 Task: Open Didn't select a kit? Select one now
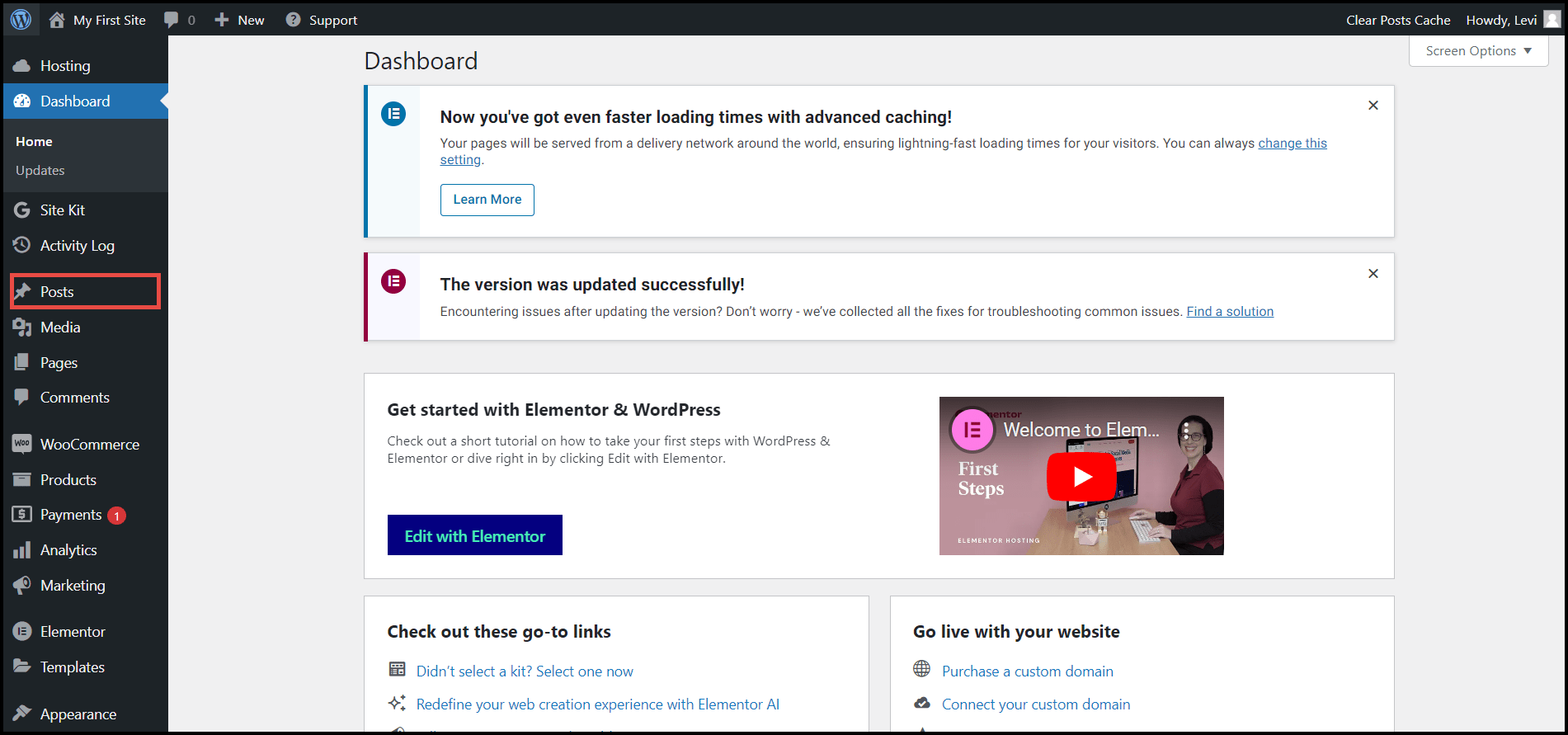(525, 671)
